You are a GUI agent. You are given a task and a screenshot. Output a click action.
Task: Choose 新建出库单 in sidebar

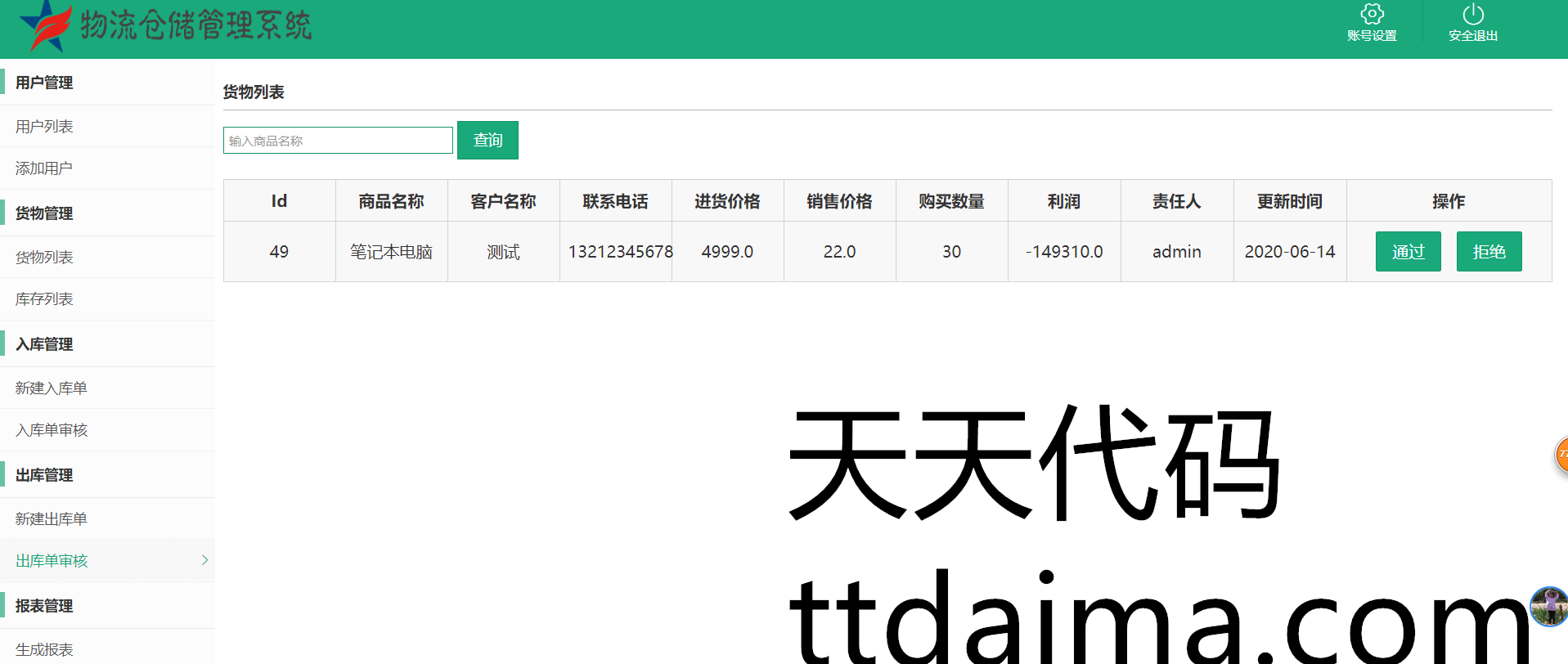(x=51, y=519)
